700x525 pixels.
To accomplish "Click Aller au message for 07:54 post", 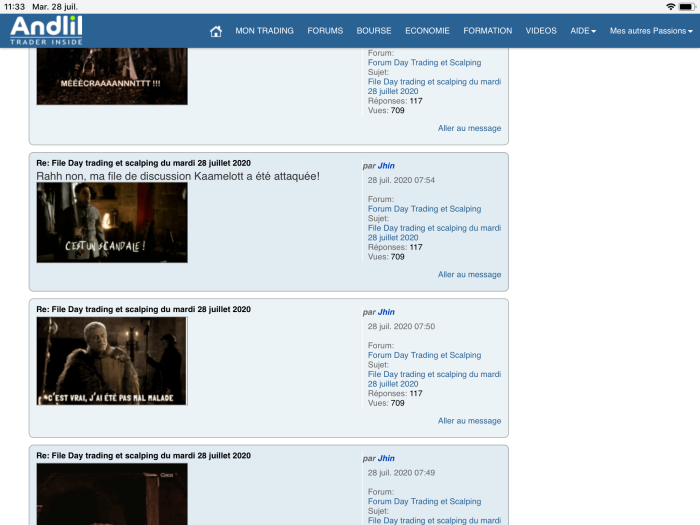I will (469, 275).
